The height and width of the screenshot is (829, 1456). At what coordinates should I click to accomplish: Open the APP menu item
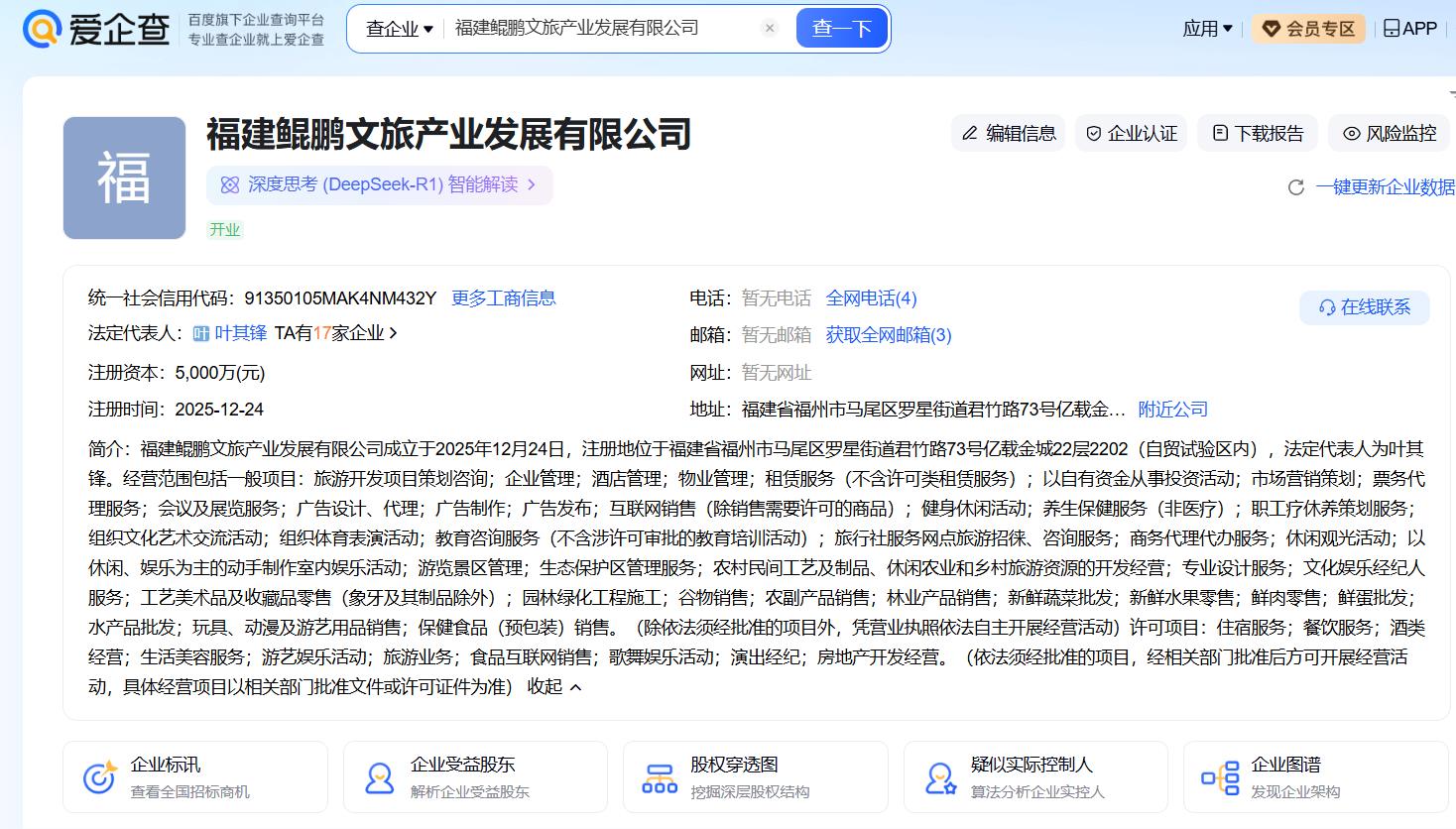coord(1409,29)
